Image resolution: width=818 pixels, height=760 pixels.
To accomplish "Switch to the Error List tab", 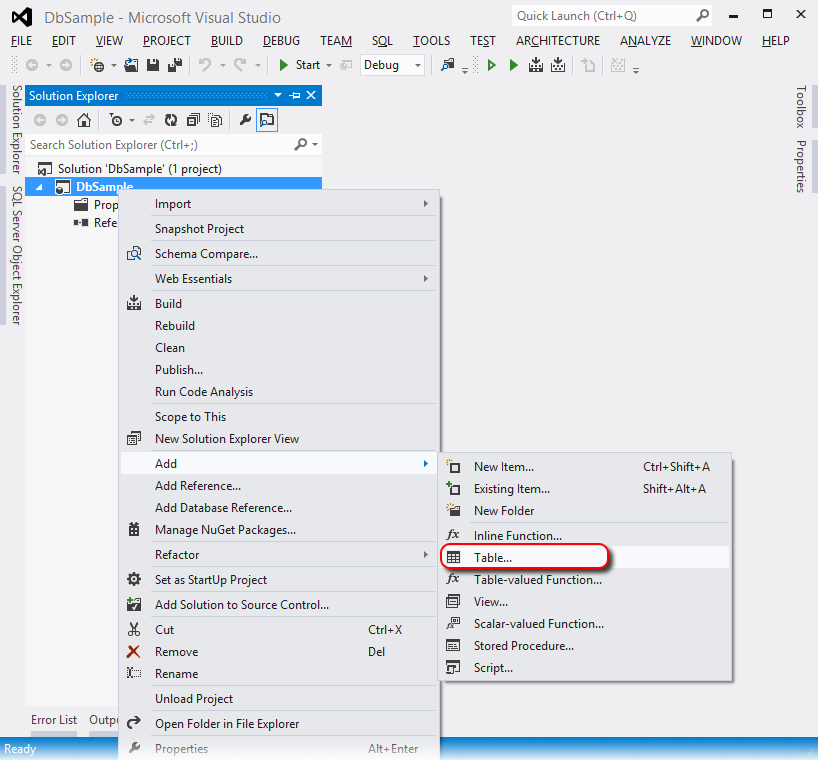I will [x=54, y=720].
